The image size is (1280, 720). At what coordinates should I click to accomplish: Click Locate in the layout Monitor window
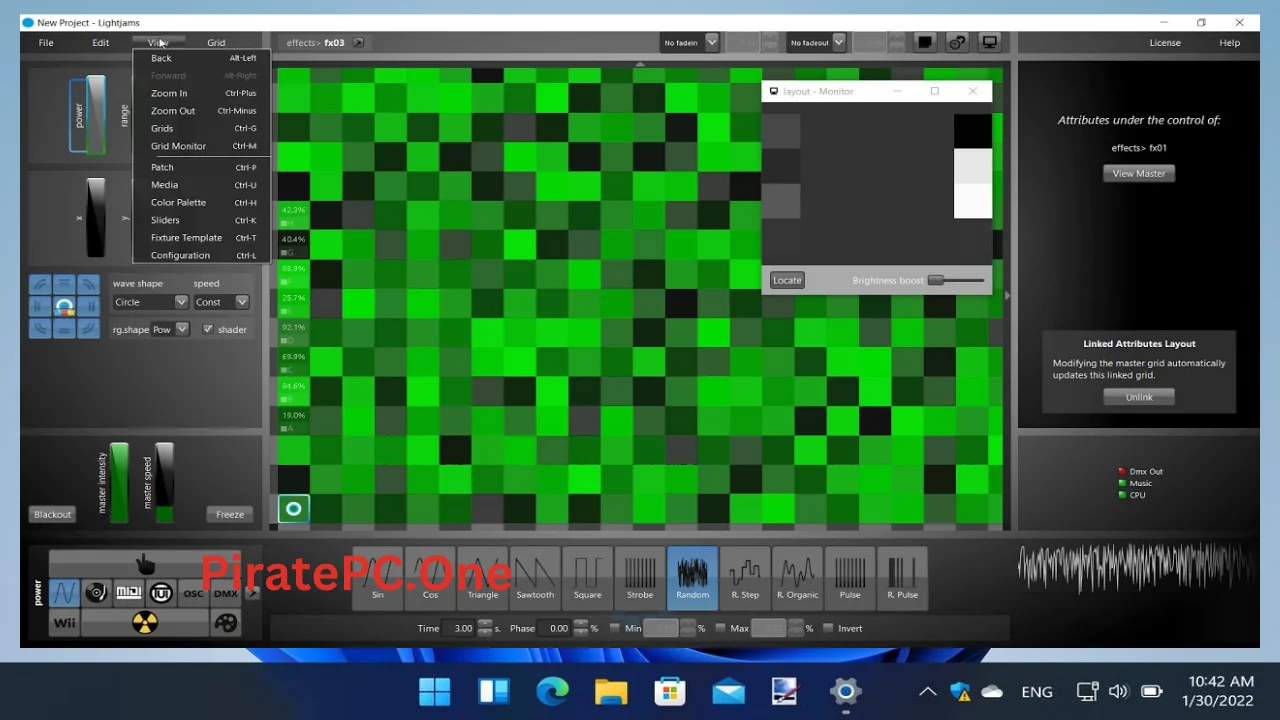point(787,280)
